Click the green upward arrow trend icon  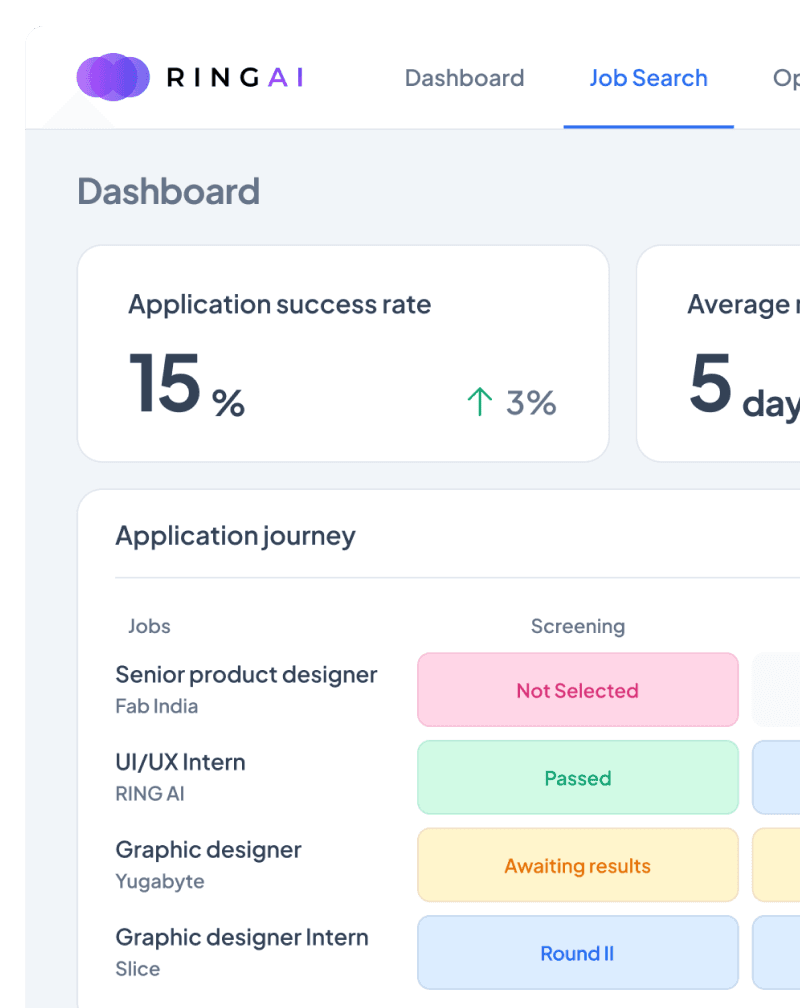[480, 402]
